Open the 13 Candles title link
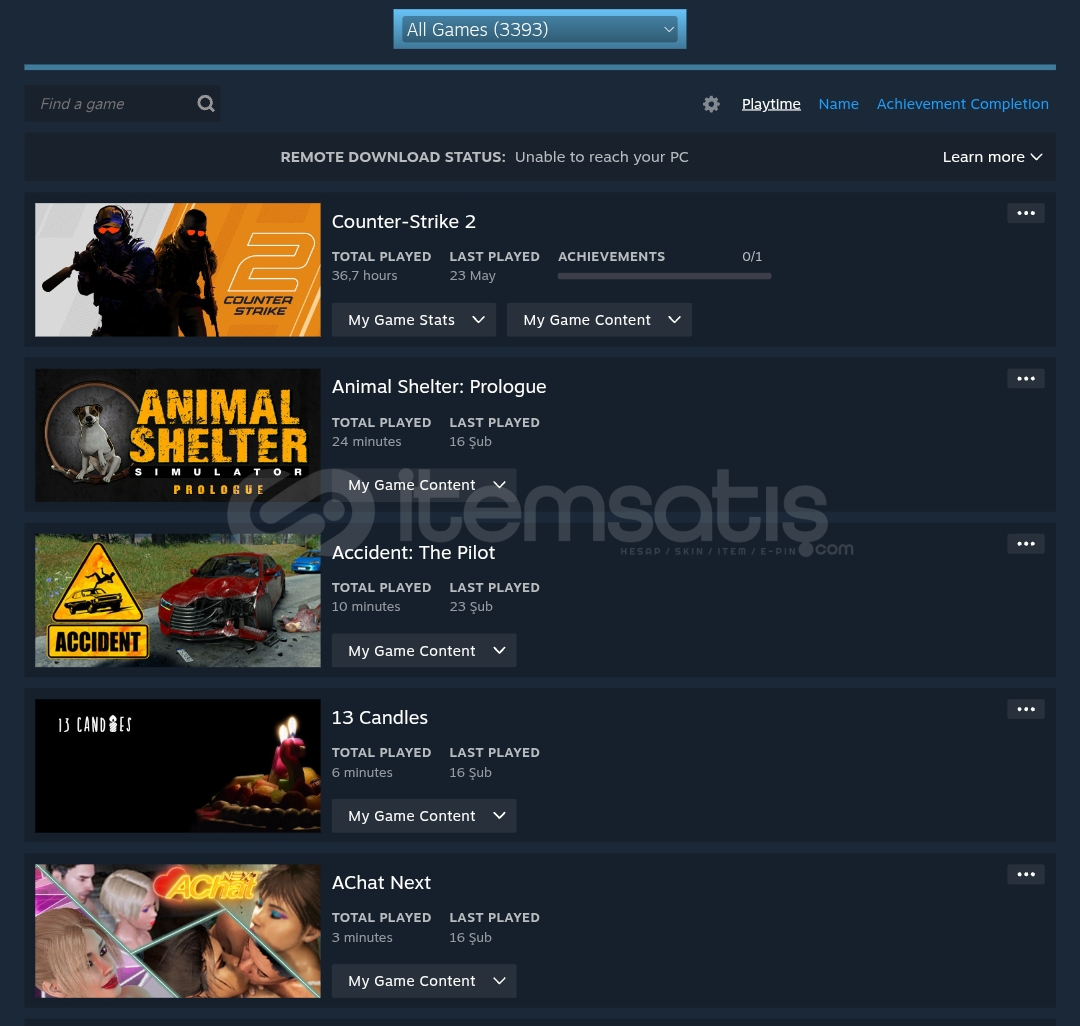The width and height of the screenshot is (1080, 1026). [380, 718]
